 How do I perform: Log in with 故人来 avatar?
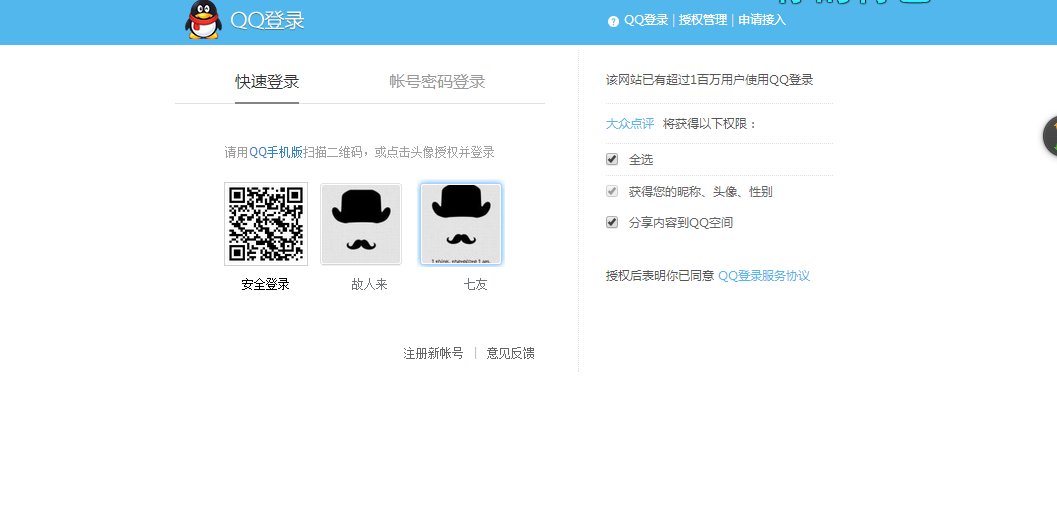point(361,224)
